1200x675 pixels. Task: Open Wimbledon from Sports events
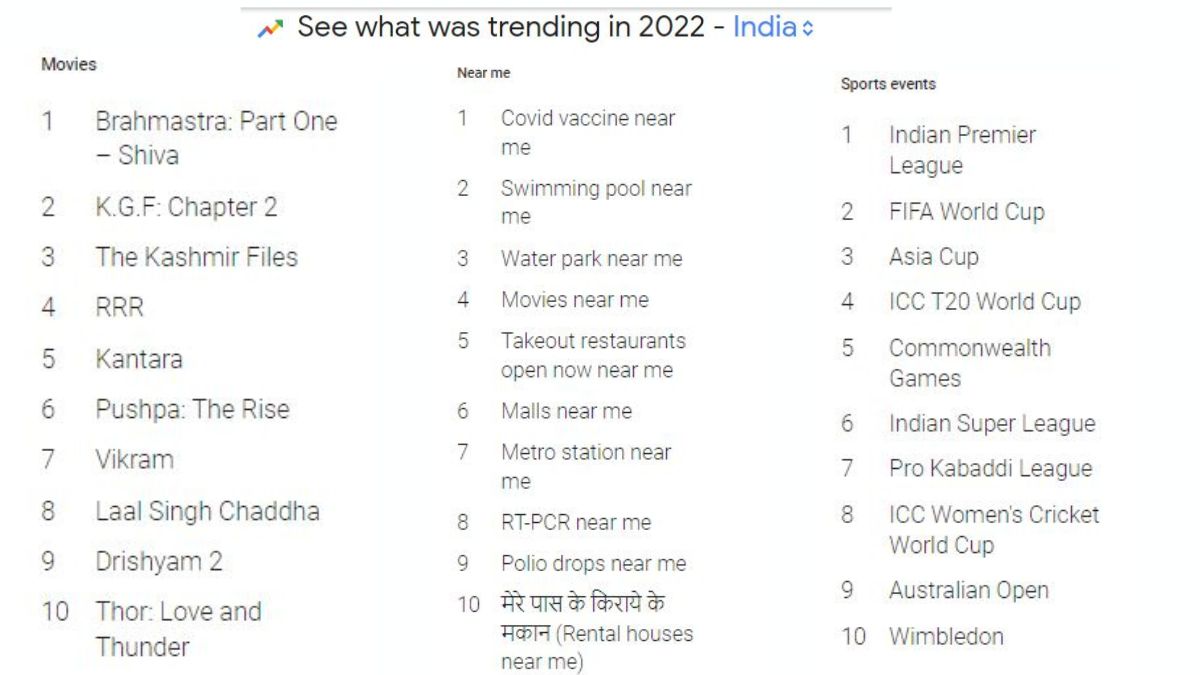coord(946,636)
